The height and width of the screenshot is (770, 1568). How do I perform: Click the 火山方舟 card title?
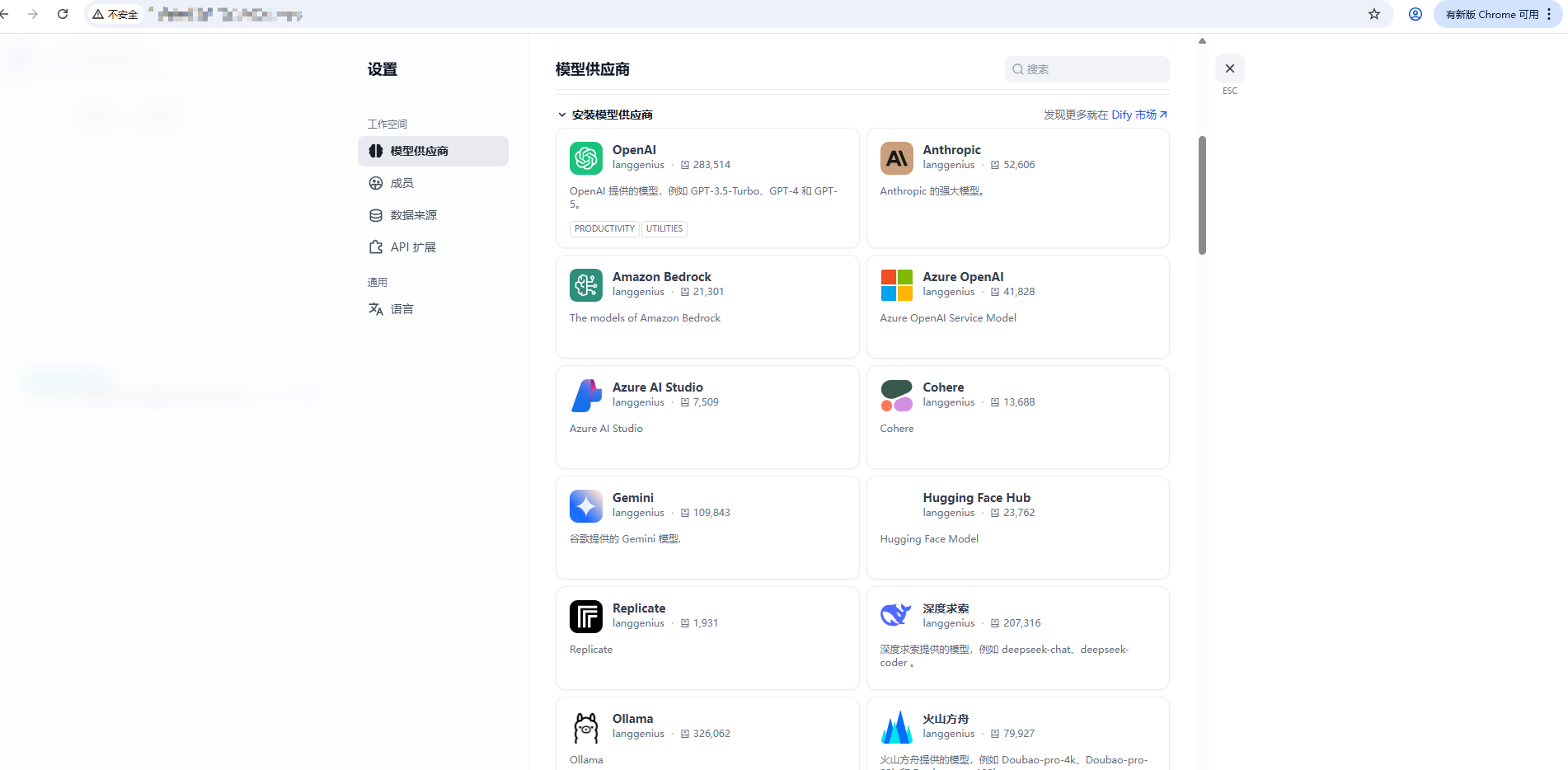(x=946, y=719)
